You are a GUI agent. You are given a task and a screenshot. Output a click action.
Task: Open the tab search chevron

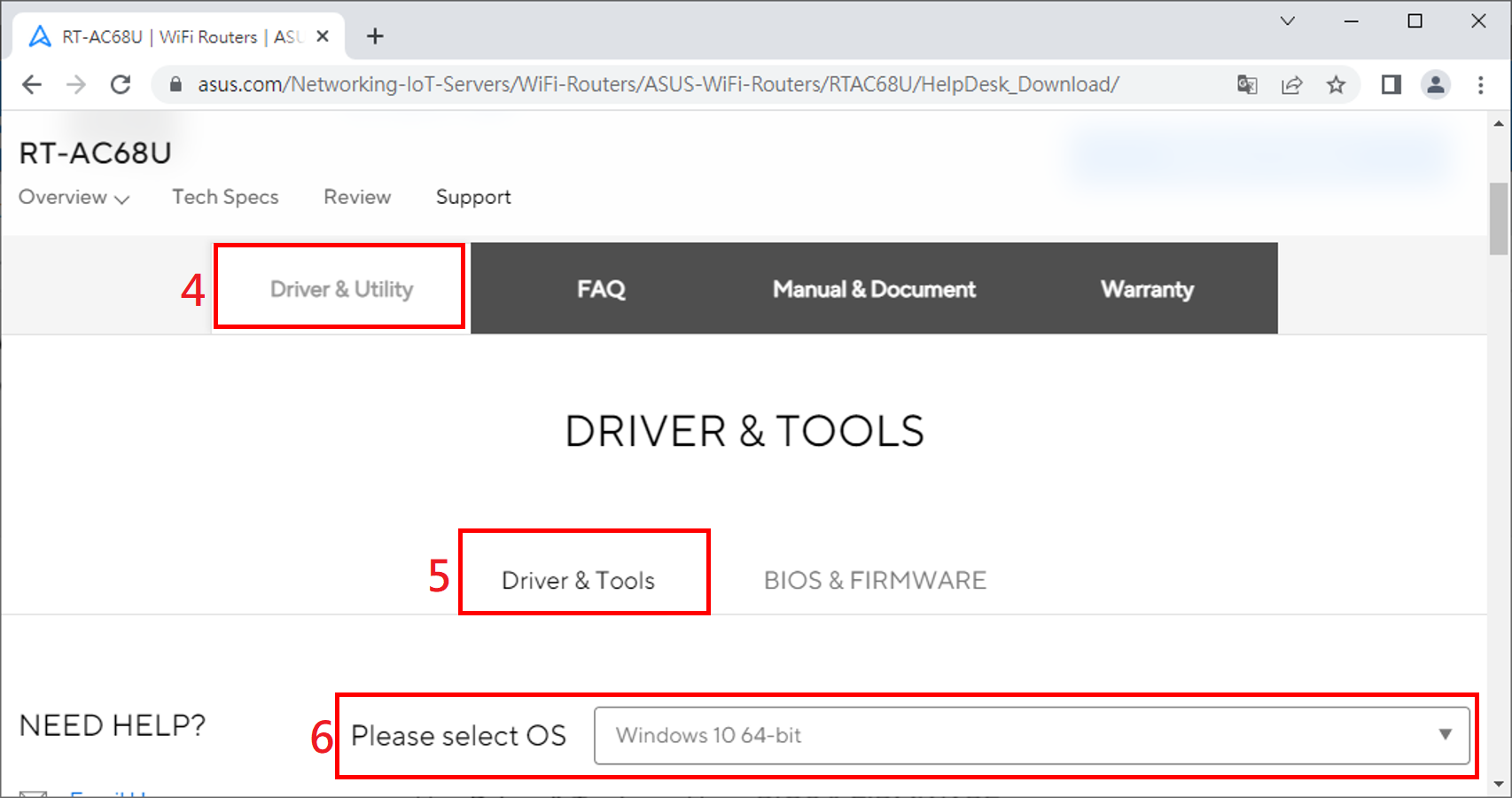pos(1288,21)
